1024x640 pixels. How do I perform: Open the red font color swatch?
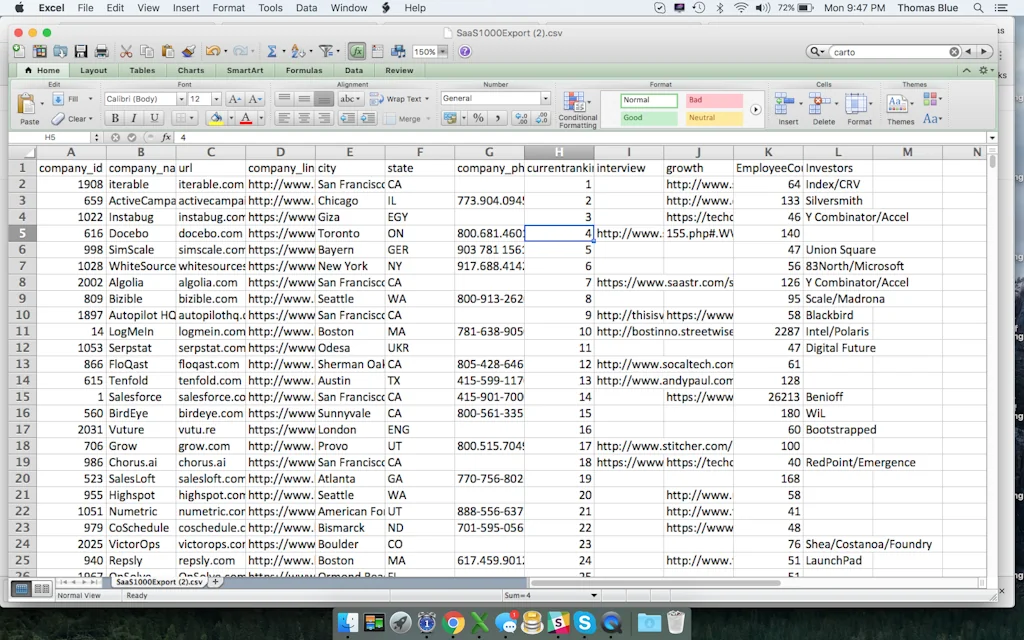(246, 118)
